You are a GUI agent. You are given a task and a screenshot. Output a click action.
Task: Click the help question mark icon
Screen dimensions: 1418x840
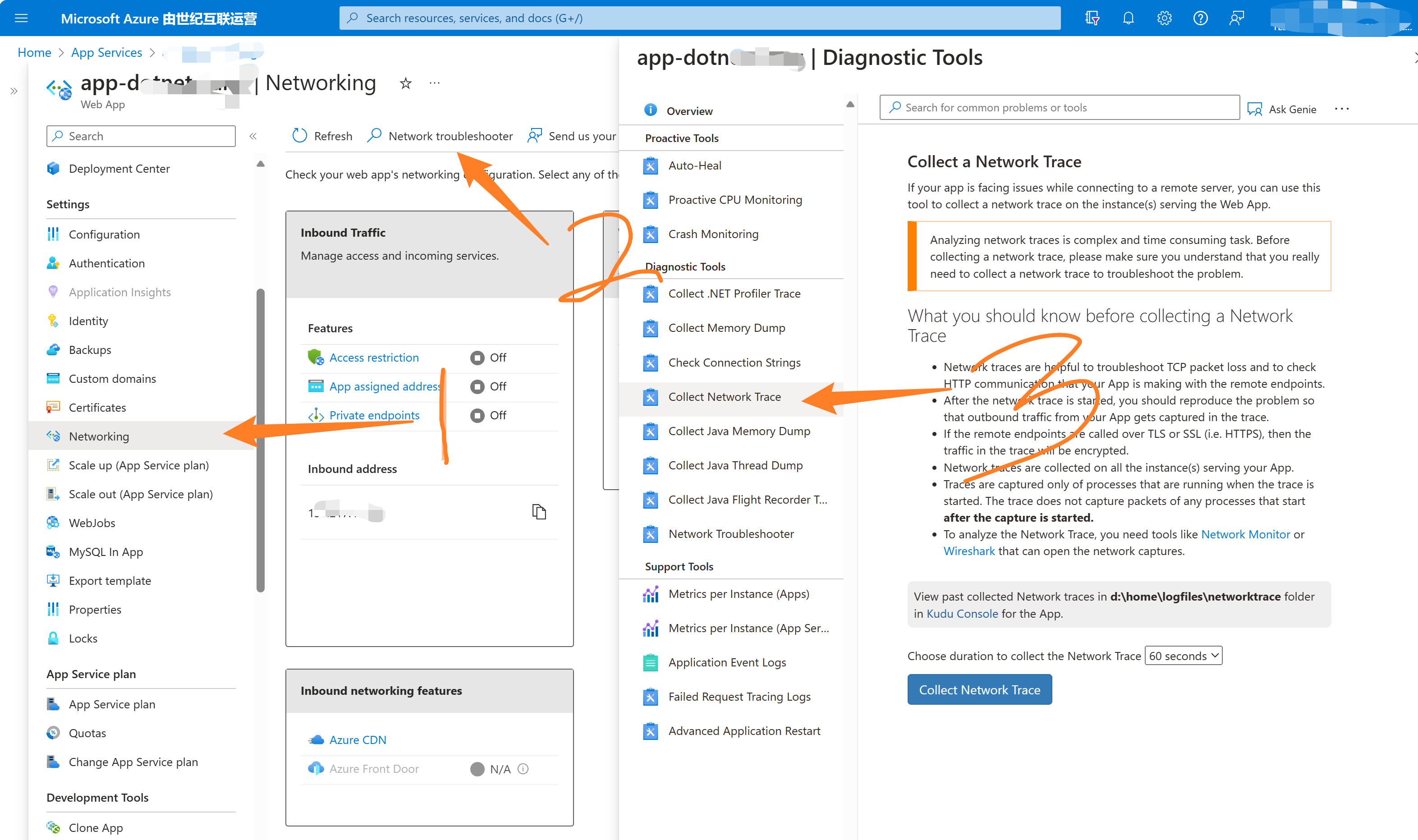click(x=1200, y=18)
